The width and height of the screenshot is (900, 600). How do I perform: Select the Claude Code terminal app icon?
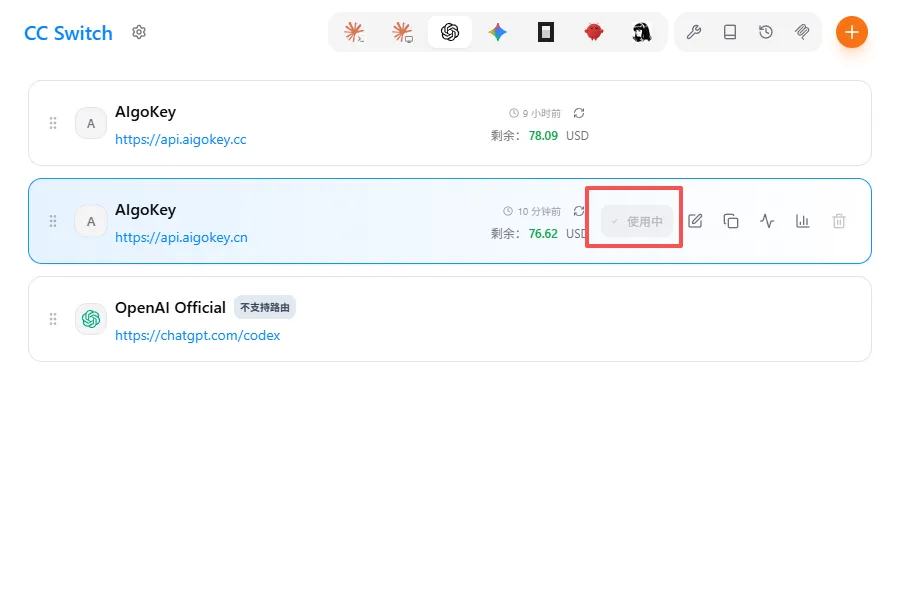354,32
